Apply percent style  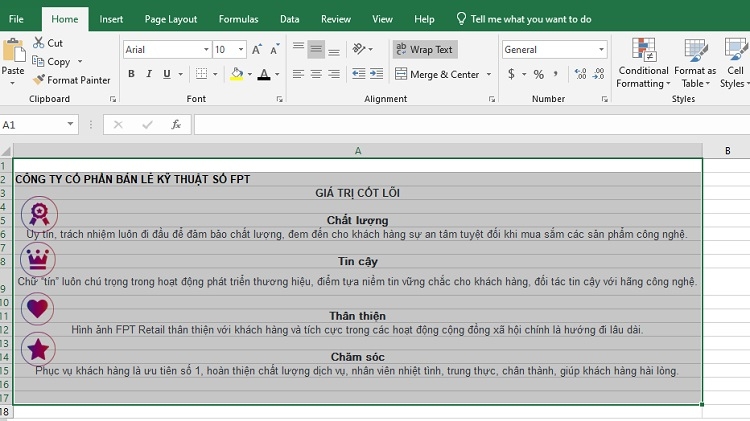pos(539,74)
